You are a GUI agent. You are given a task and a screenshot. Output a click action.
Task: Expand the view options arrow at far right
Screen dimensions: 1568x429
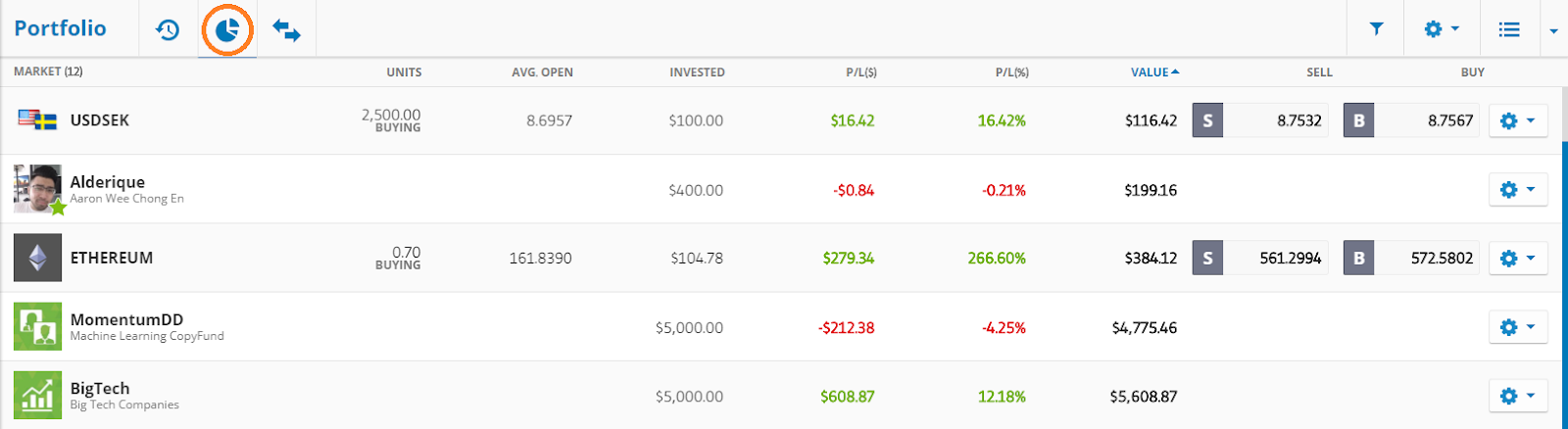(1553, 30)
